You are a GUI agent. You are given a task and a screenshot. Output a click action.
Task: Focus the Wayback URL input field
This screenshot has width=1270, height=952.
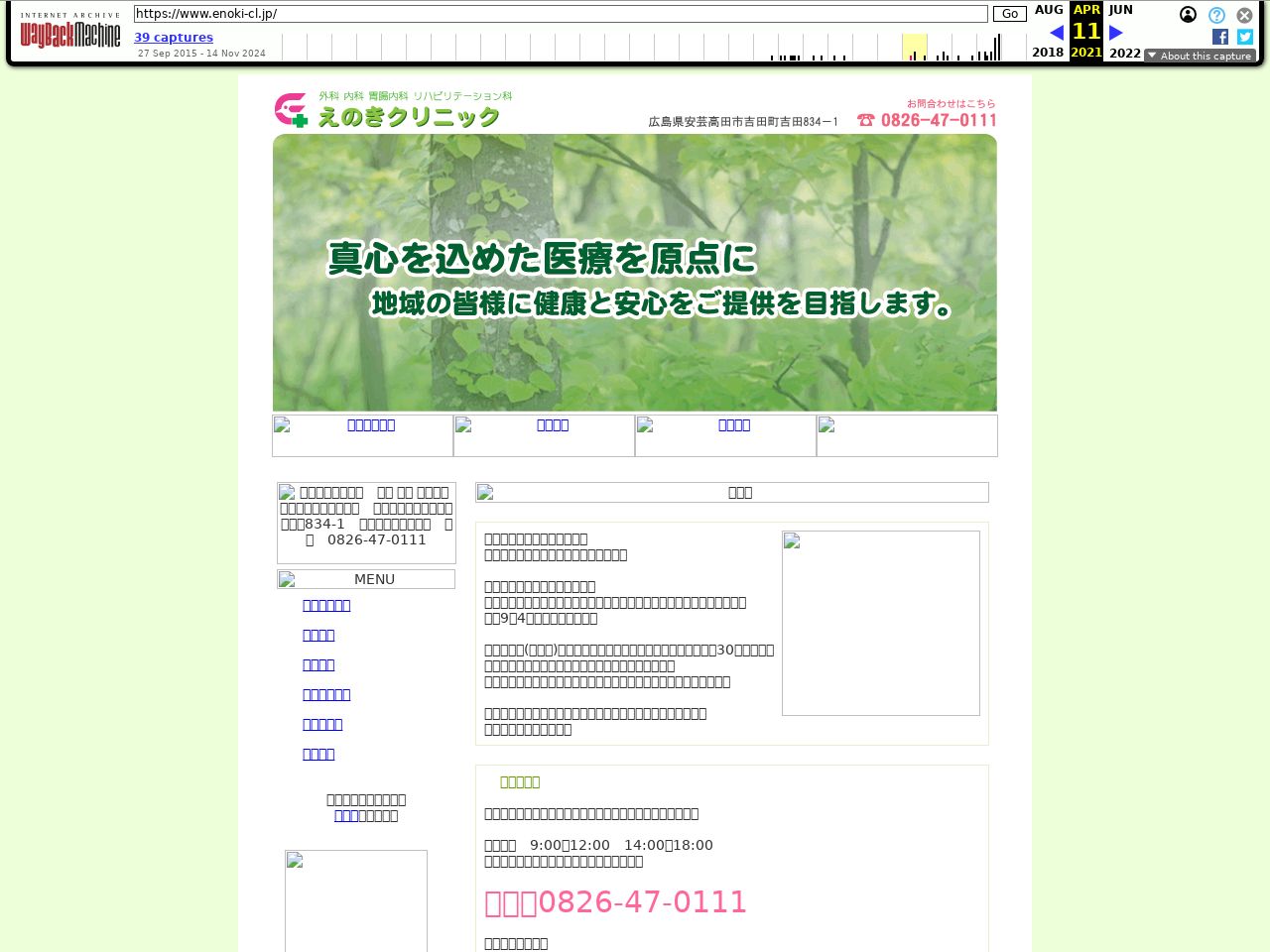(561, 14)
